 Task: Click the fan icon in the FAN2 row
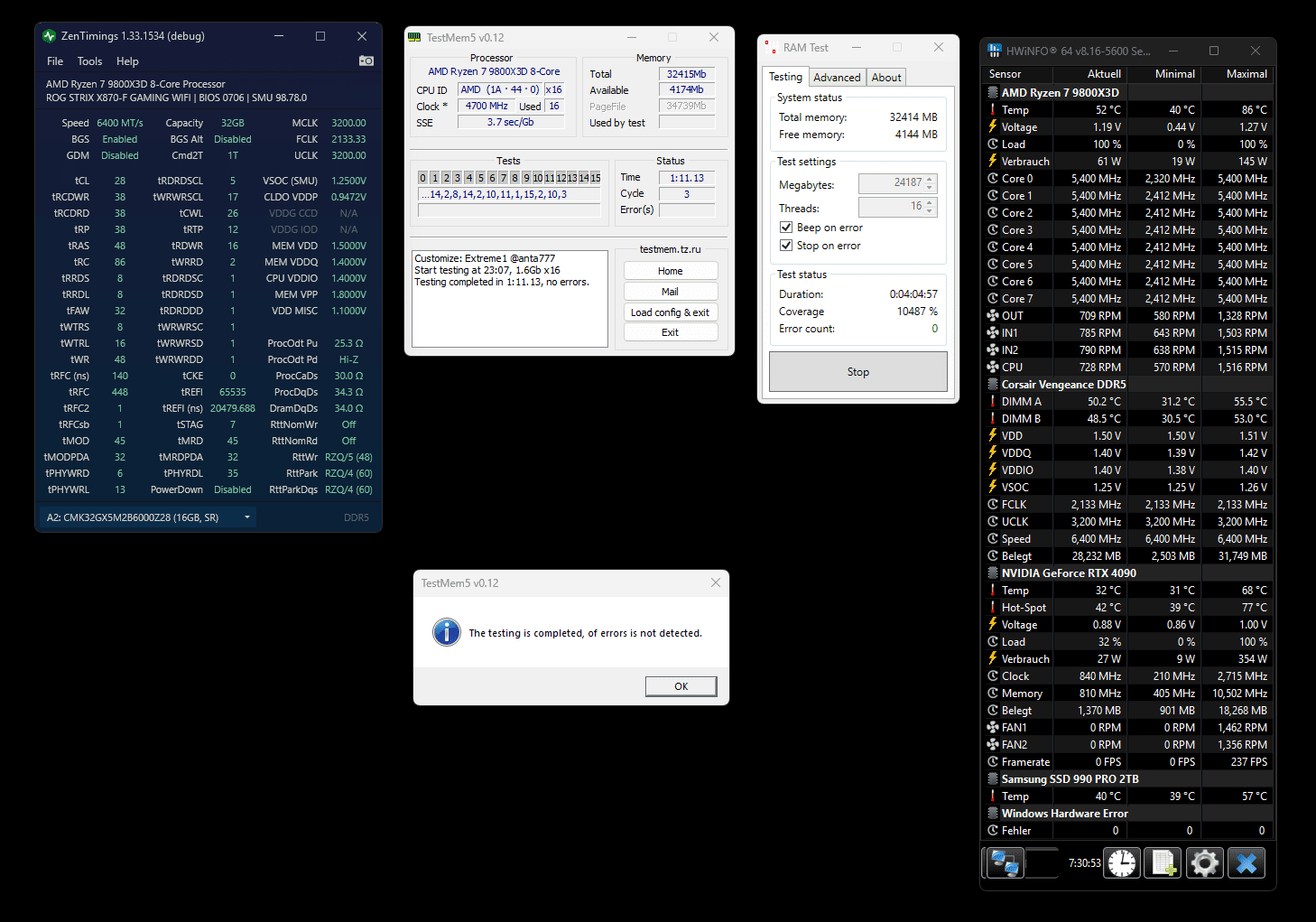tap(993, 745)
